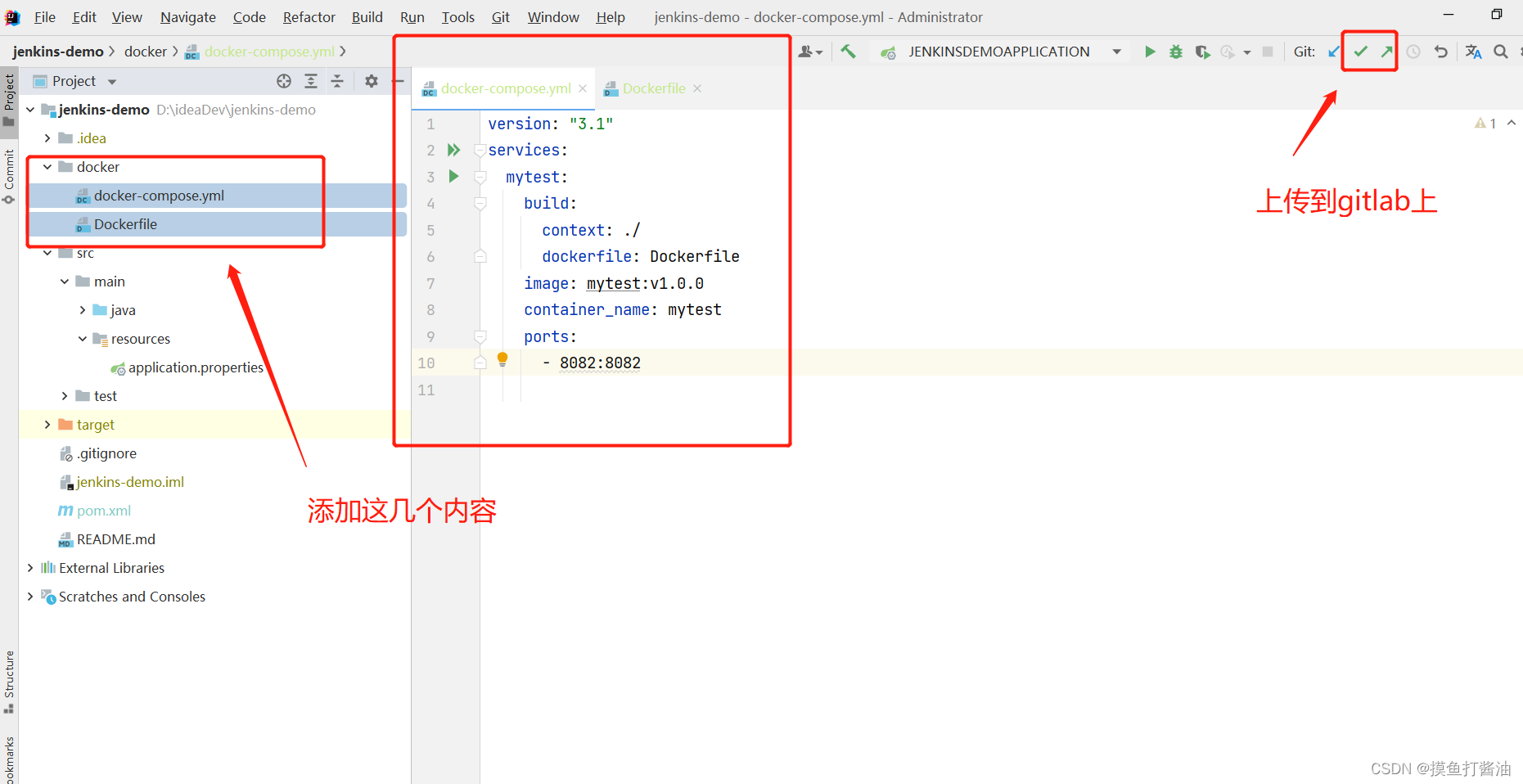
Task: Open the Commit tool window sidebar button
Action: click(9, 176)
